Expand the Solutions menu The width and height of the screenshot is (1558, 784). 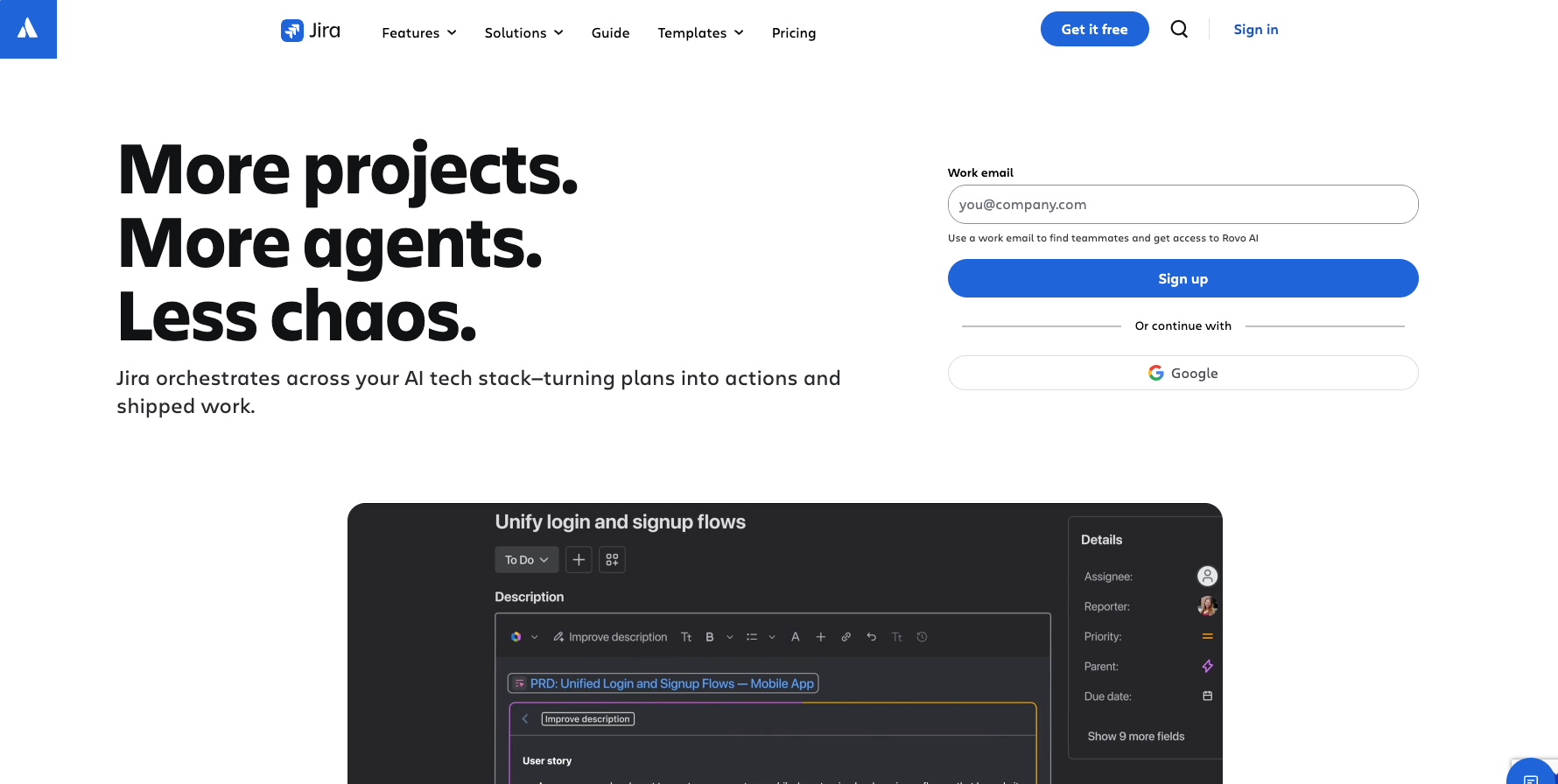pos(524,32)
